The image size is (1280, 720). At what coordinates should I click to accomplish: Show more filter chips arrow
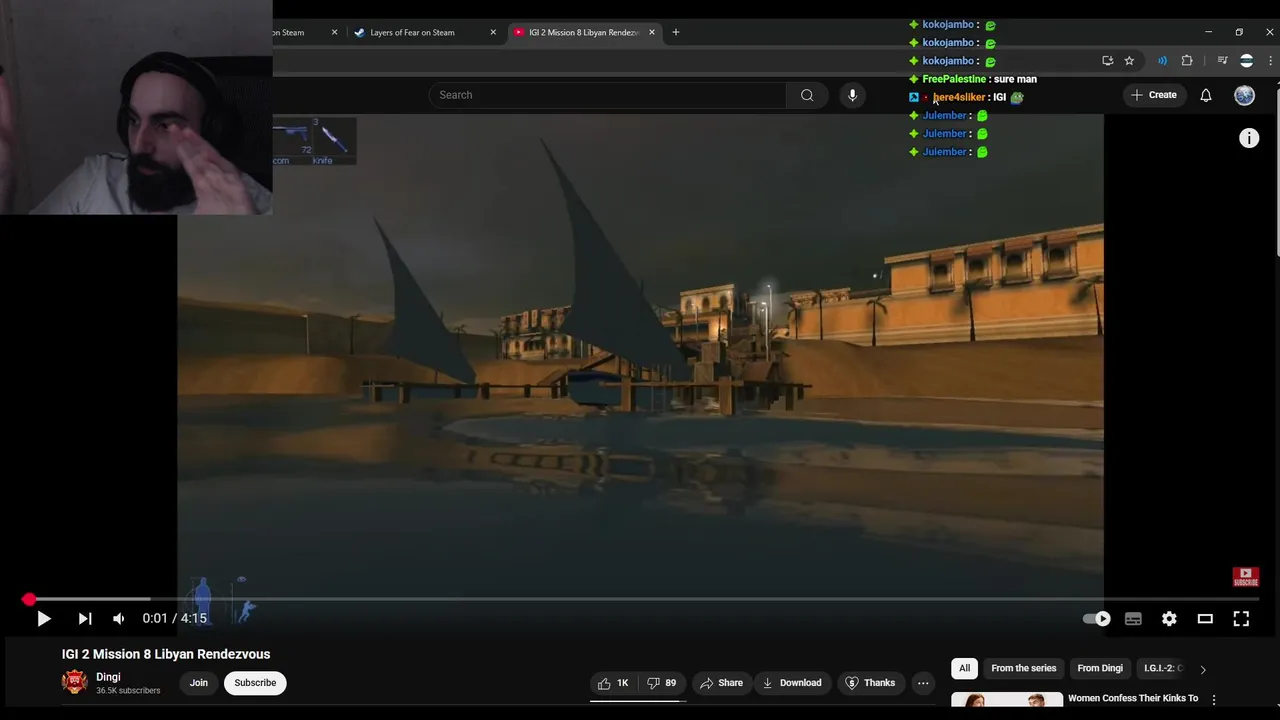pos(1203,669)
